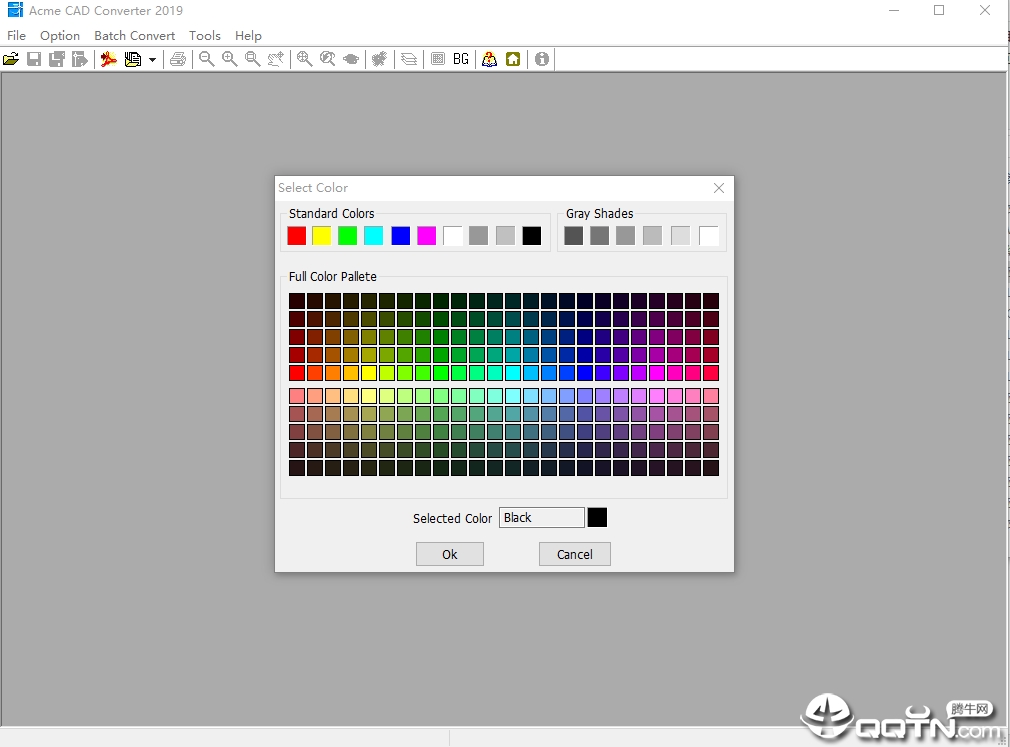The image size is (1010, 747).
Task: Open the Layers stacked-sheets icon
Action: click(409, 59)
